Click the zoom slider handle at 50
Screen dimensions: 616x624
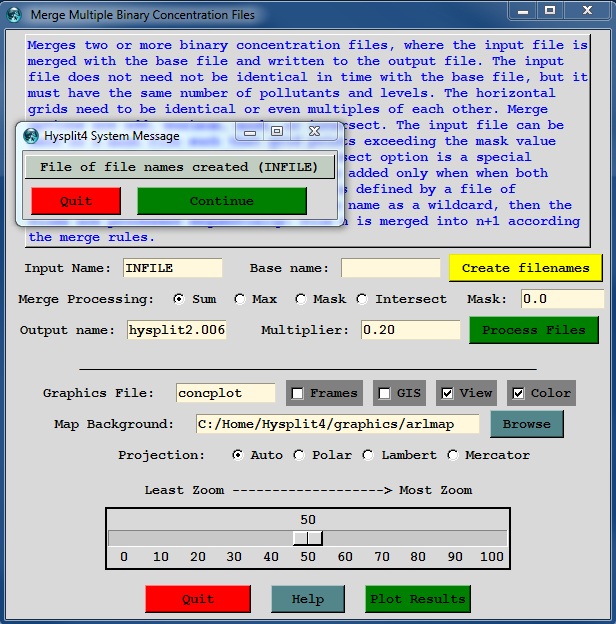click(x=308, y=538)
